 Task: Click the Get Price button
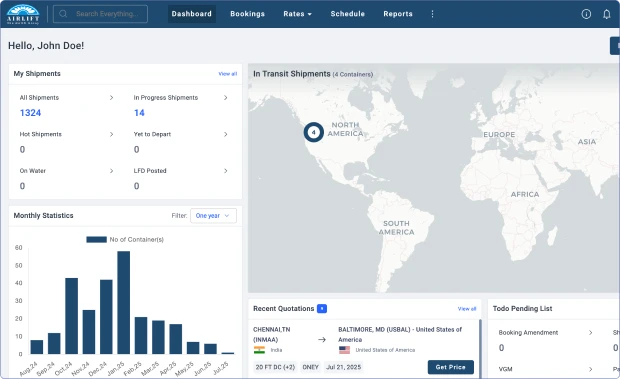tap(451, 367)
